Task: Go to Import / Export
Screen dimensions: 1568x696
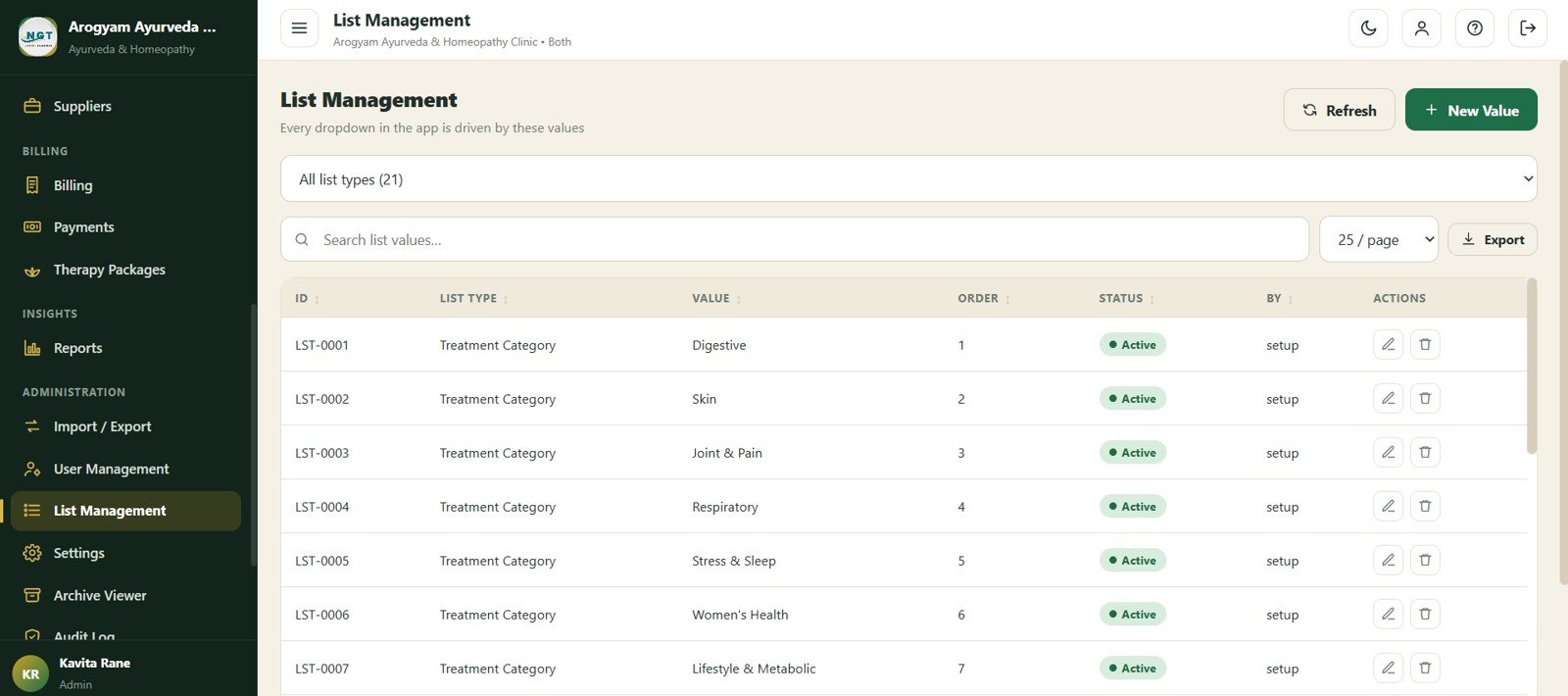Action: [125, 426]
